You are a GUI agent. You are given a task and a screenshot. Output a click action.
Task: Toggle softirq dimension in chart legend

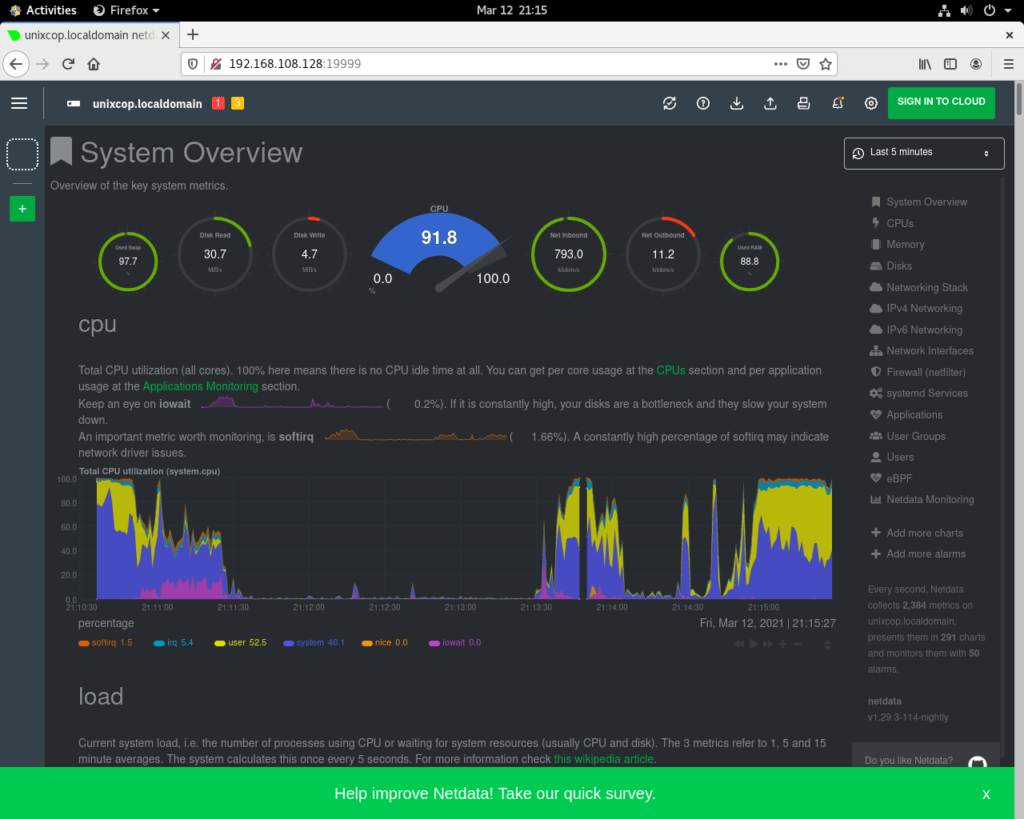[105, 643]
